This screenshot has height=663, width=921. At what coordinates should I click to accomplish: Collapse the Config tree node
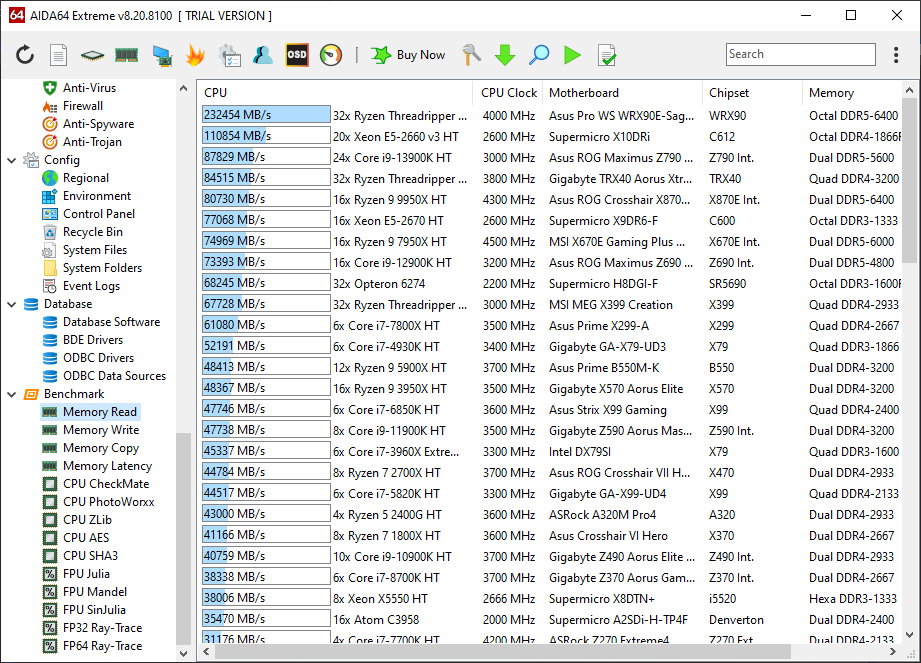coord(10,160)
